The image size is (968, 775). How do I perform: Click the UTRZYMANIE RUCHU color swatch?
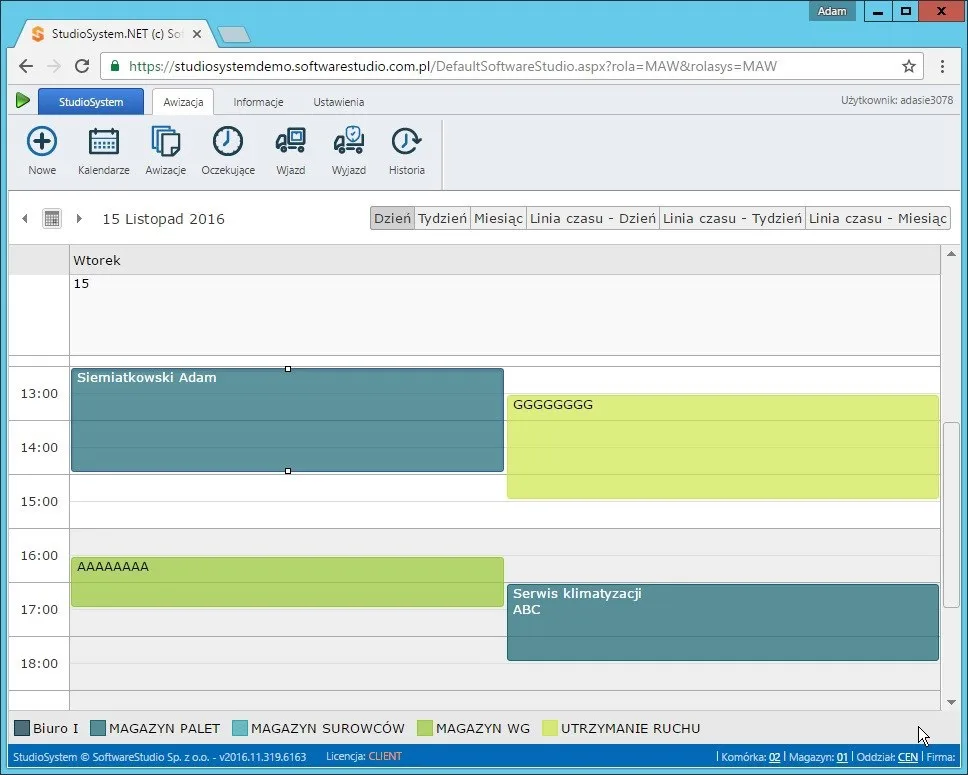point(549,728)
